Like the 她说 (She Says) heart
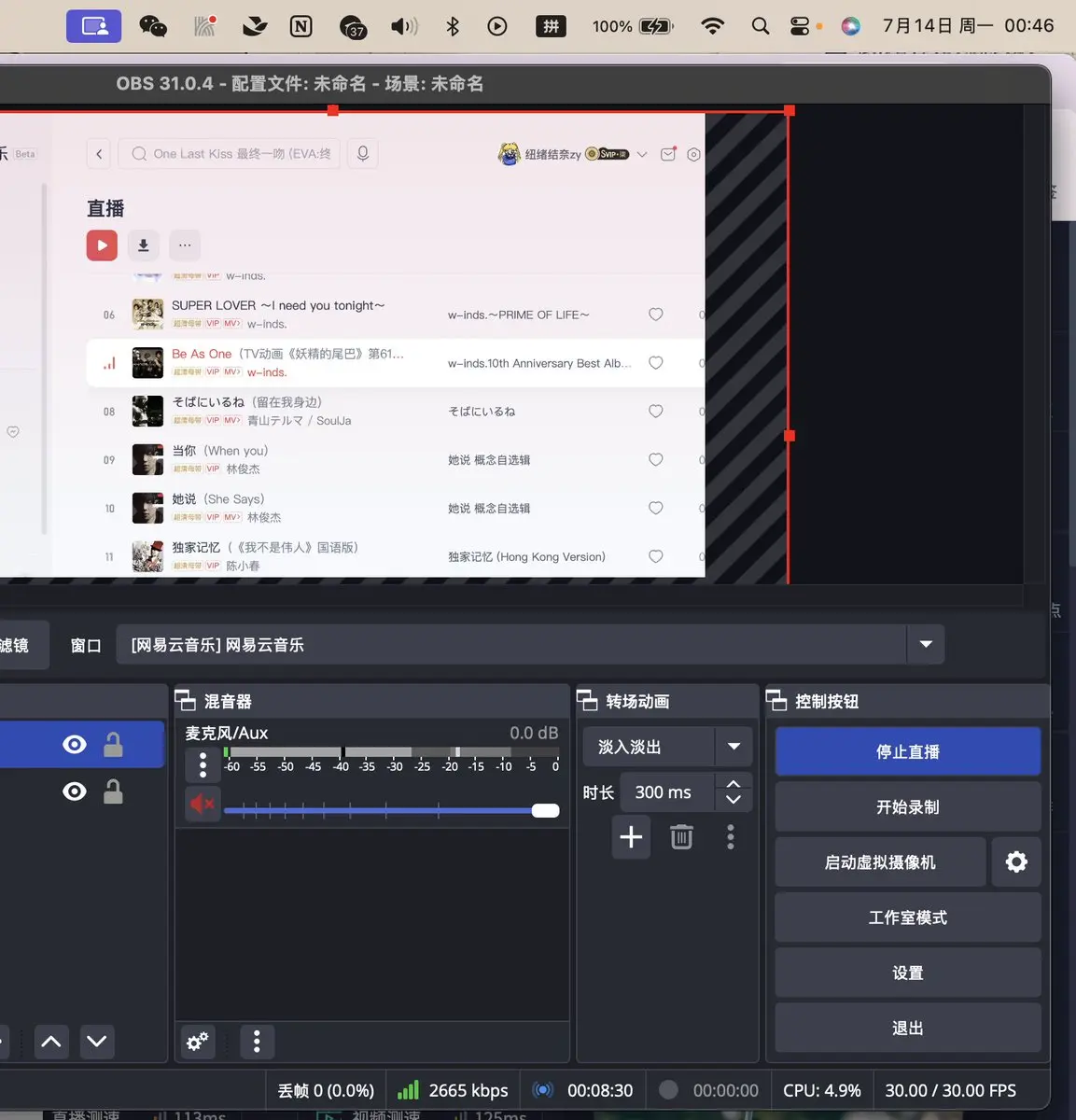The image size is (1076, 1120). point(656,509)
